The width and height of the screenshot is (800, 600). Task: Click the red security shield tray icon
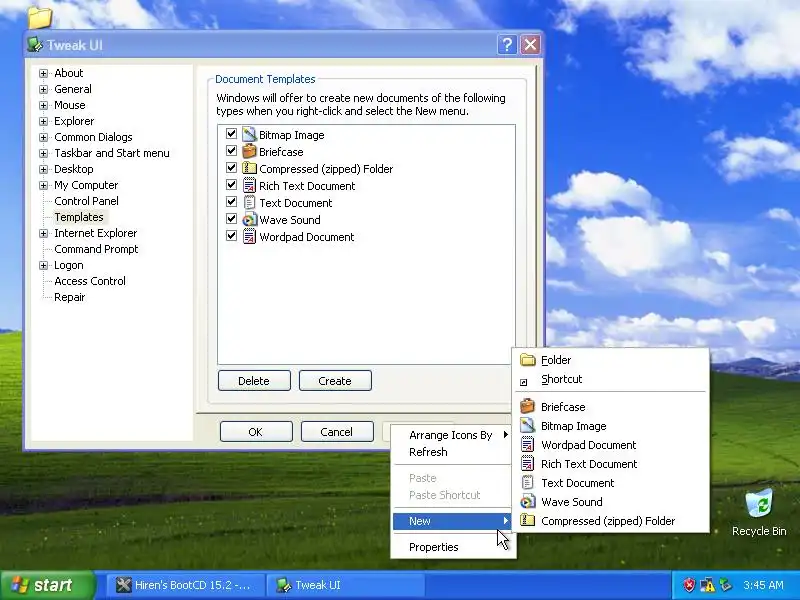[689, 585]
